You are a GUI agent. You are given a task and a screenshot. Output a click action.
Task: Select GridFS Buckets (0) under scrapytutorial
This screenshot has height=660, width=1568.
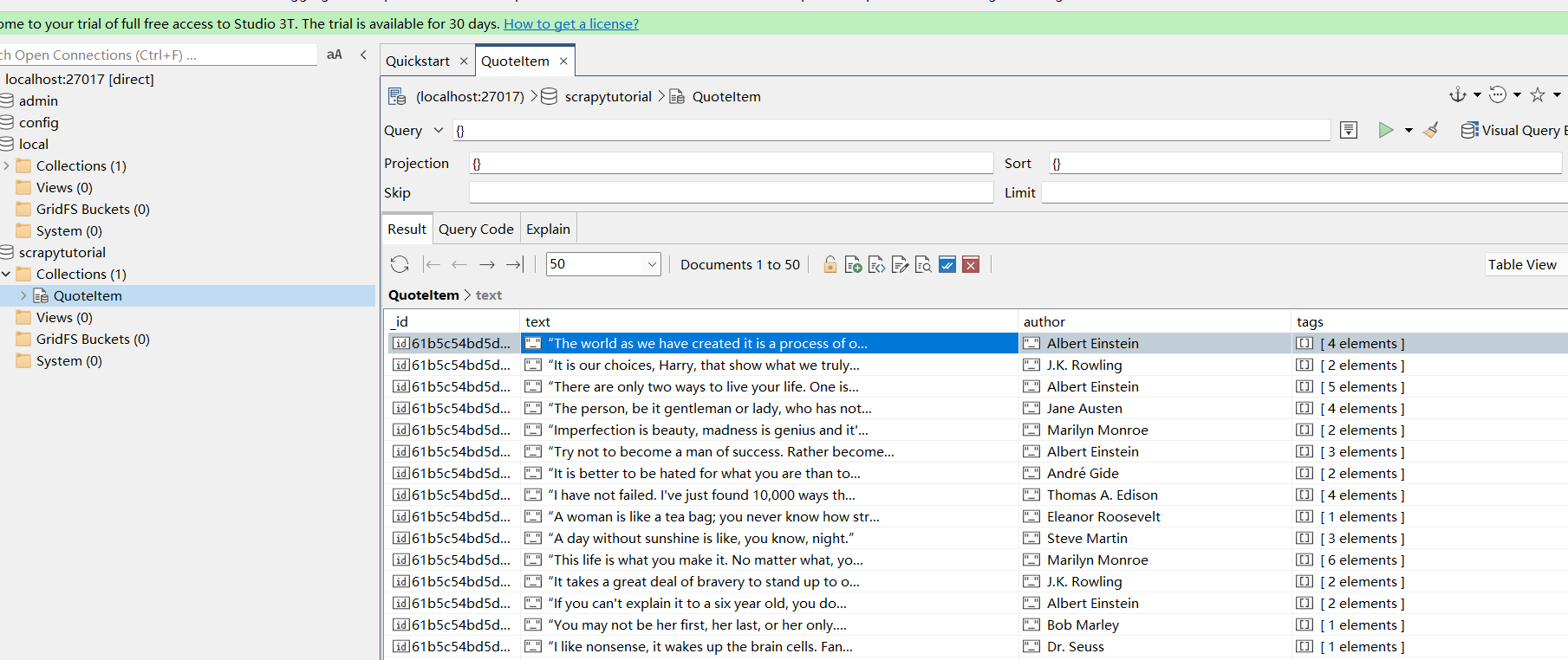click(93, 339)
